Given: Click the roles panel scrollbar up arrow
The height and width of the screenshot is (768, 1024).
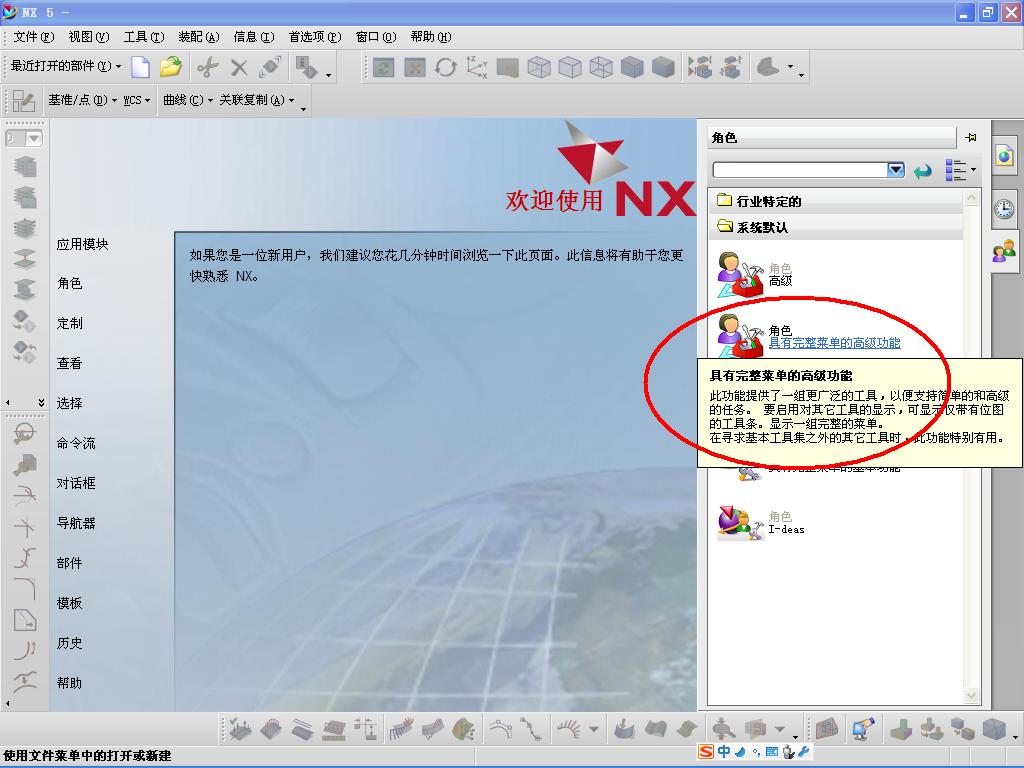Looking at the screenshot, I should 971,197.
